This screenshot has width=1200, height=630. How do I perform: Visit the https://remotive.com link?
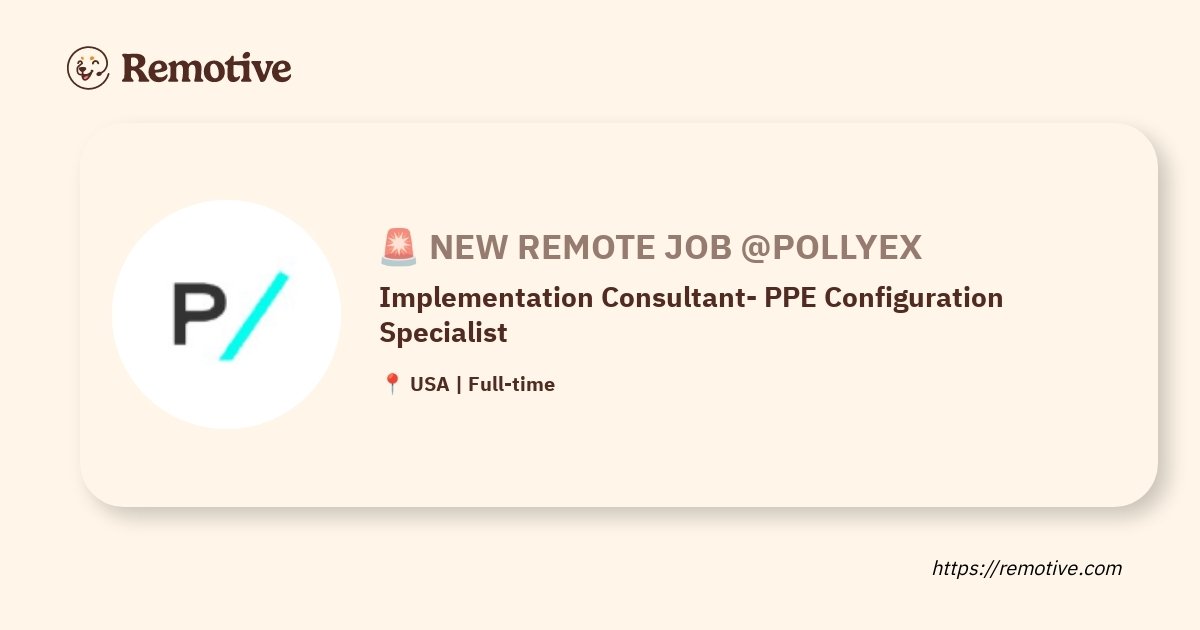pos(1027,569)
